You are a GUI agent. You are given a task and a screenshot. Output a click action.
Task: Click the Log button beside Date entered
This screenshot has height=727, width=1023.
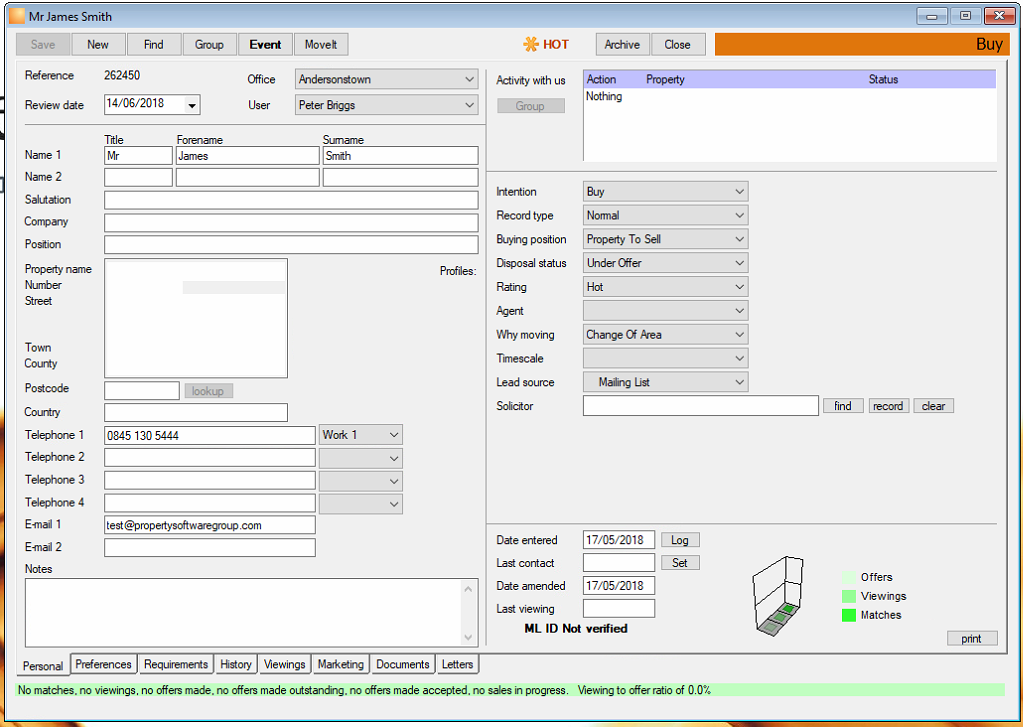click(x=680, y=540)
